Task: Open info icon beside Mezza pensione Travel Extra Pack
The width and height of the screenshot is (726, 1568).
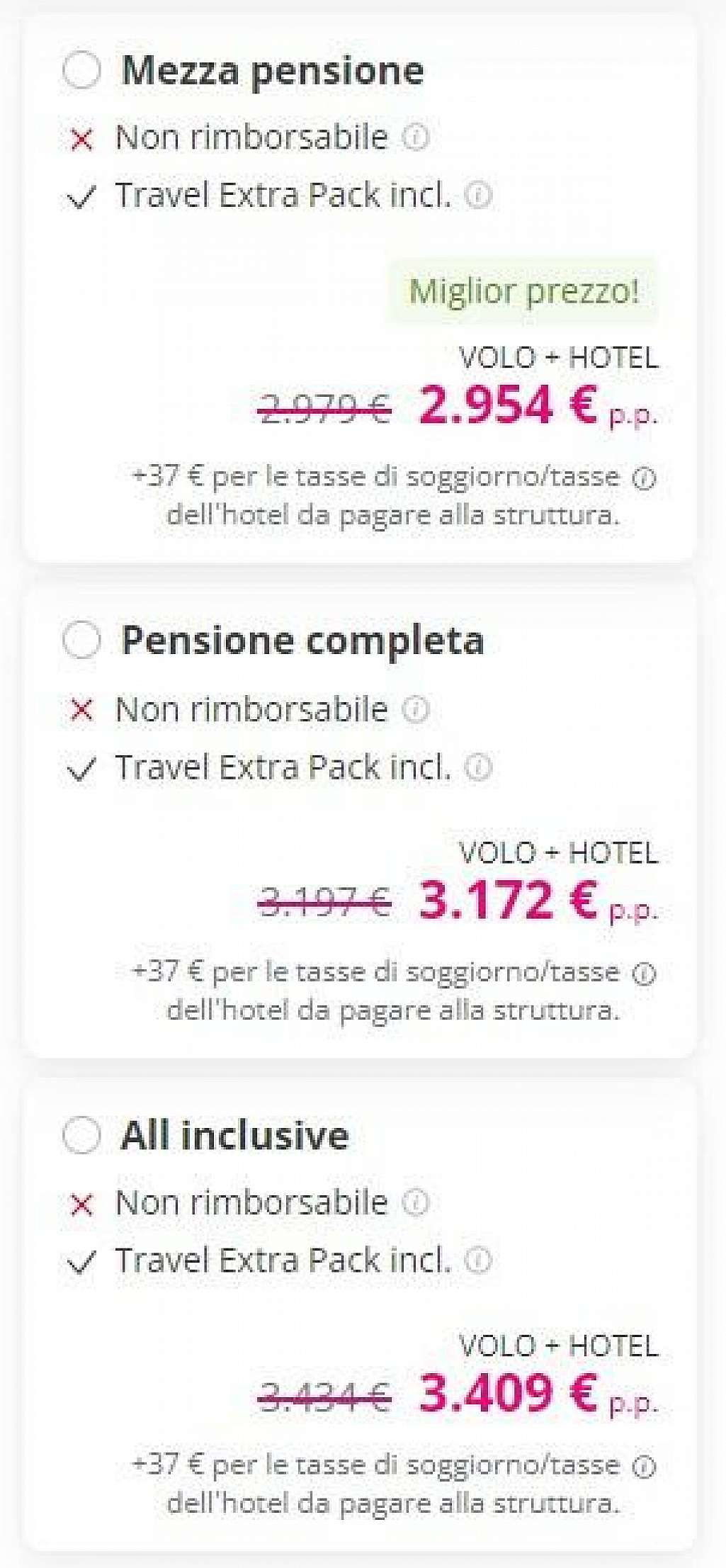Action: coord(478,195)
